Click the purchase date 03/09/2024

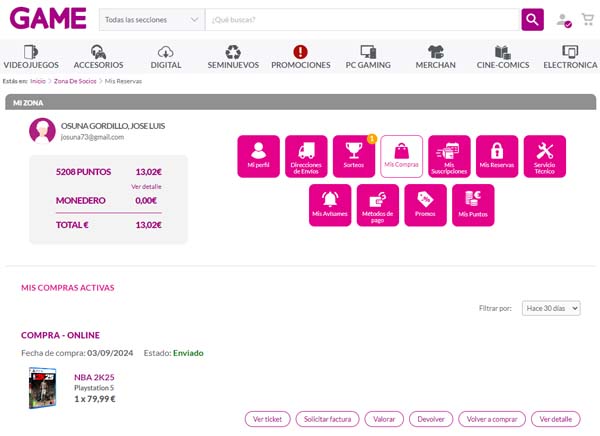pyautogui.click(x=110, y=353)
